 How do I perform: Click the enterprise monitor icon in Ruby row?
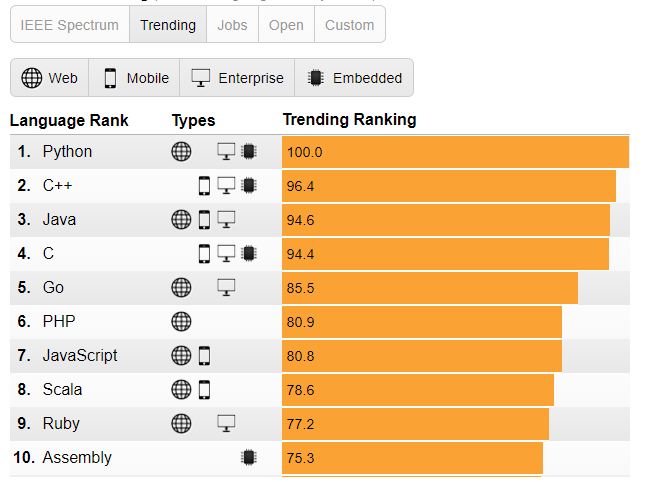226,424
